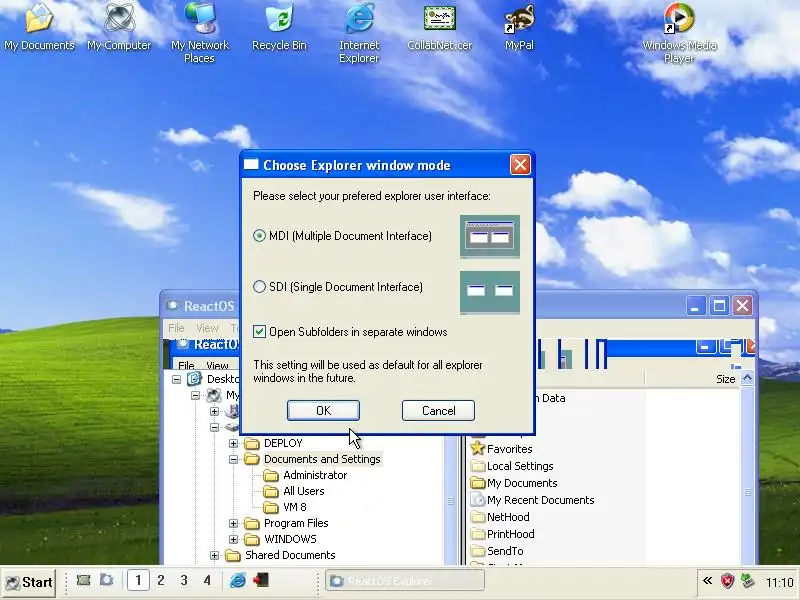Image resolution: width=800 pixels, height=600 pixels.
Task: Switch to virtual desktop 2
Action: pyautogui.click(x=161, y=580)
